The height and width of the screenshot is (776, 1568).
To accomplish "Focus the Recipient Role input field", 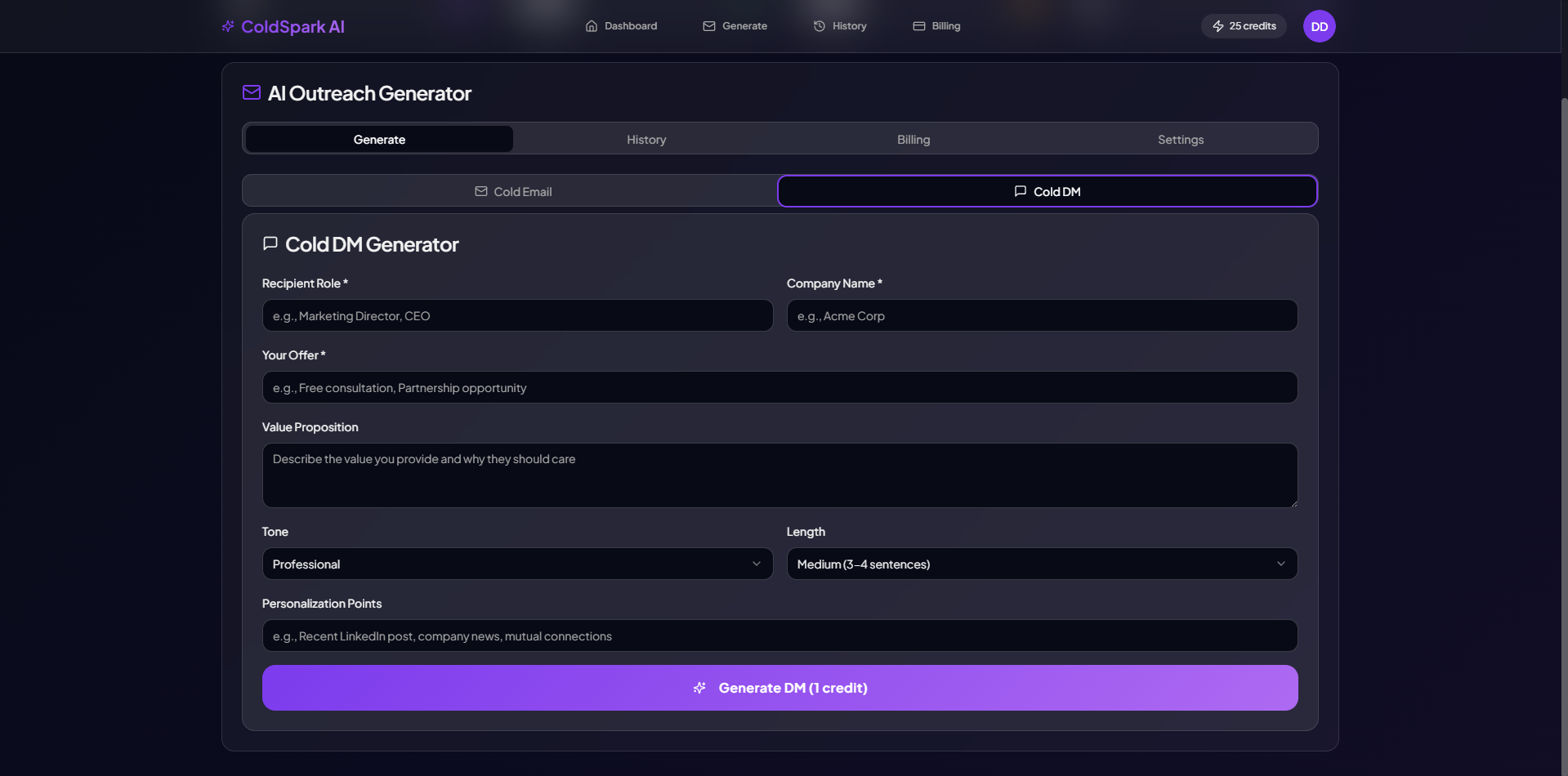I will pos(517,315).
